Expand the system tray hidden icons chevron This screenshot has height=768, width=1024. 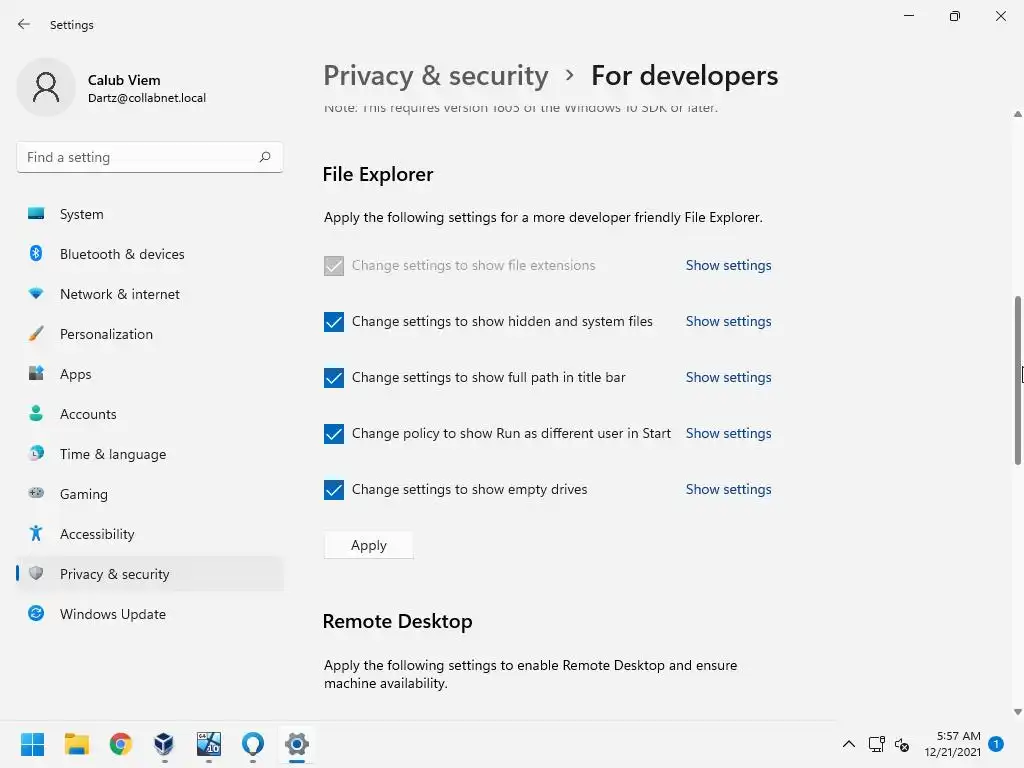point(848,744)
